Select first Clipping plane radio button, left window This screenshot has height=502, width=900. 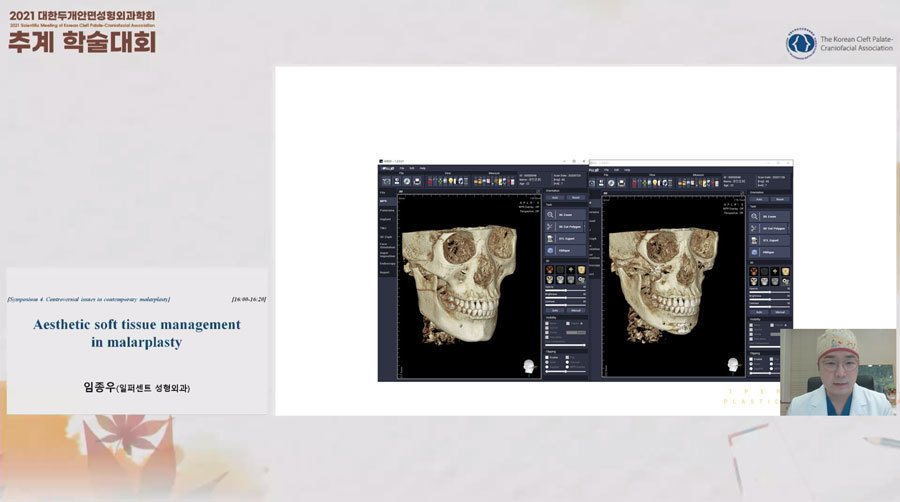(547, 362)
